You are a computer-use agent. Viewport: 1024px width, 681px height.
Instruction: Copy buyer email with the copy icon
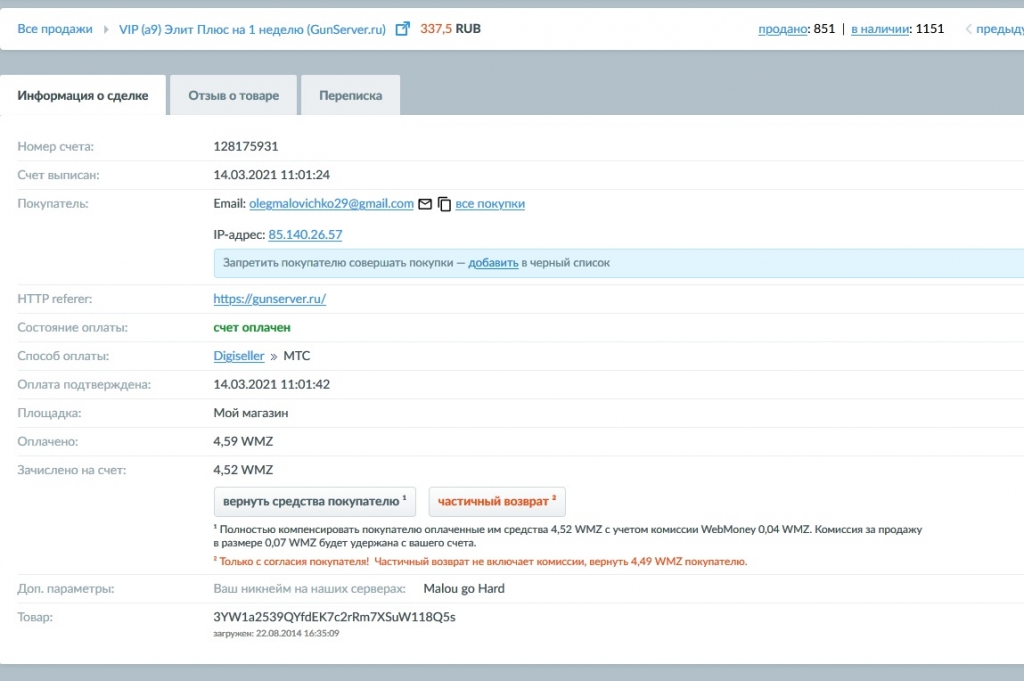[x=444, y=204]
